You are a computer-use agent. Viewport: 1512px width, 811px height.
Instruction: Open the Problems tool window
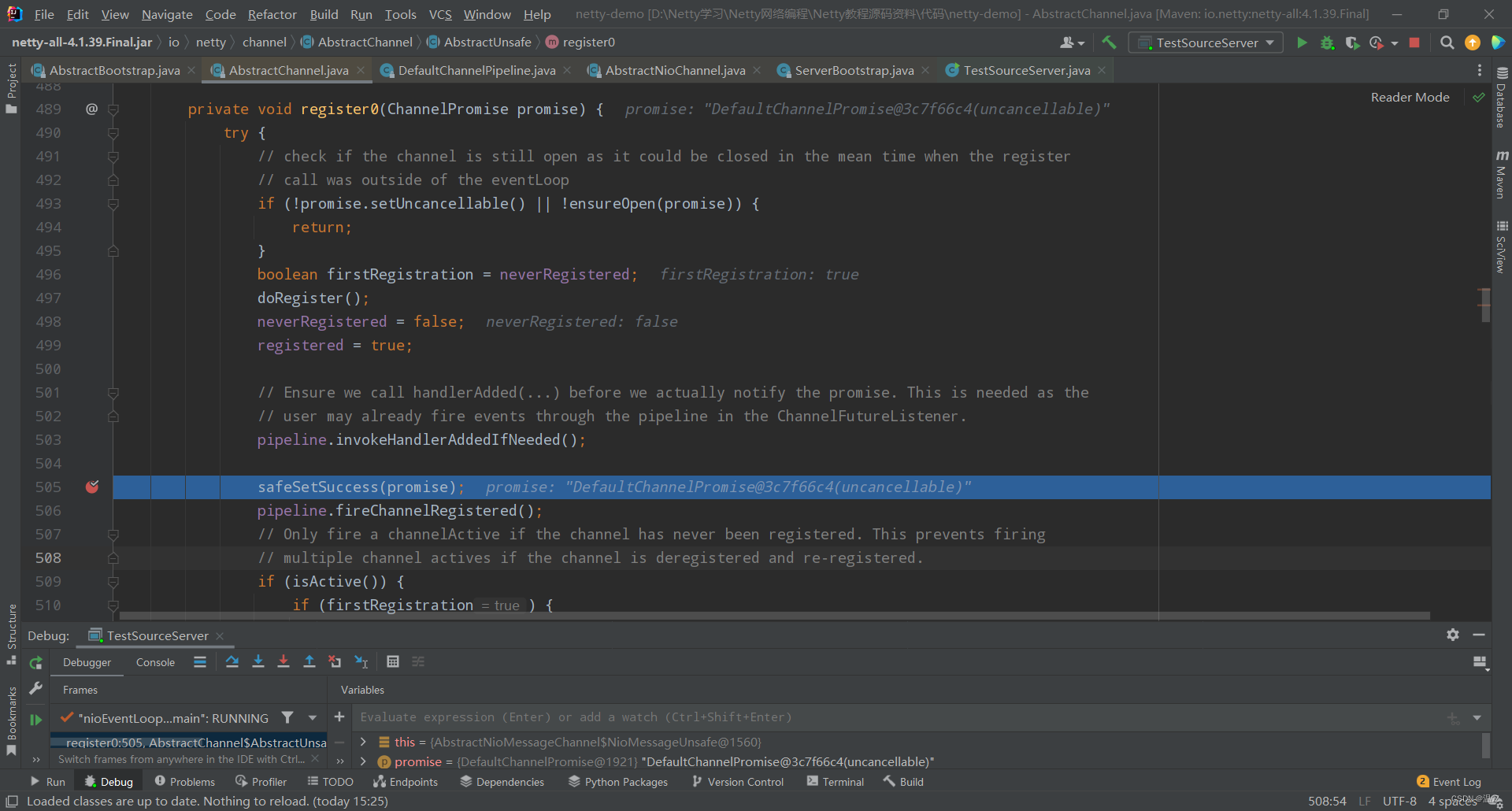coord(185,782)
